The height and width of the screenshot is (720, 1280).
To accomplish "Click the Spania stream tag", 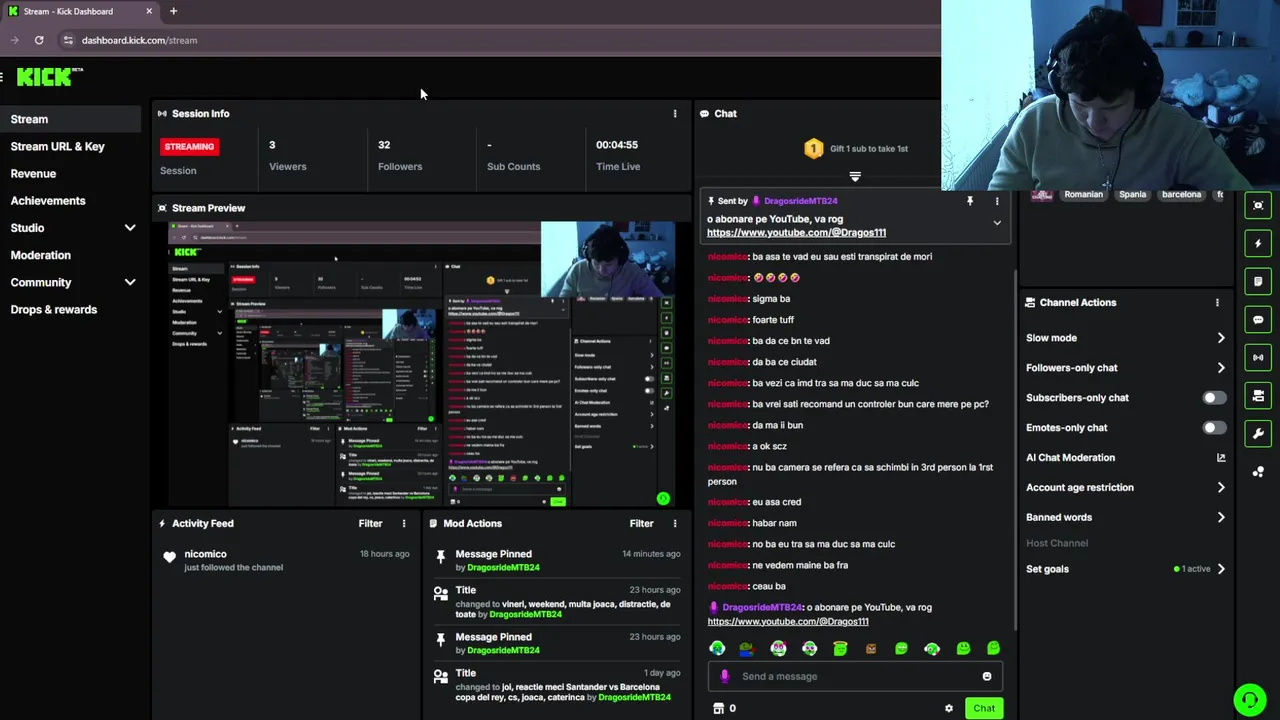I will coord(1132,195).
